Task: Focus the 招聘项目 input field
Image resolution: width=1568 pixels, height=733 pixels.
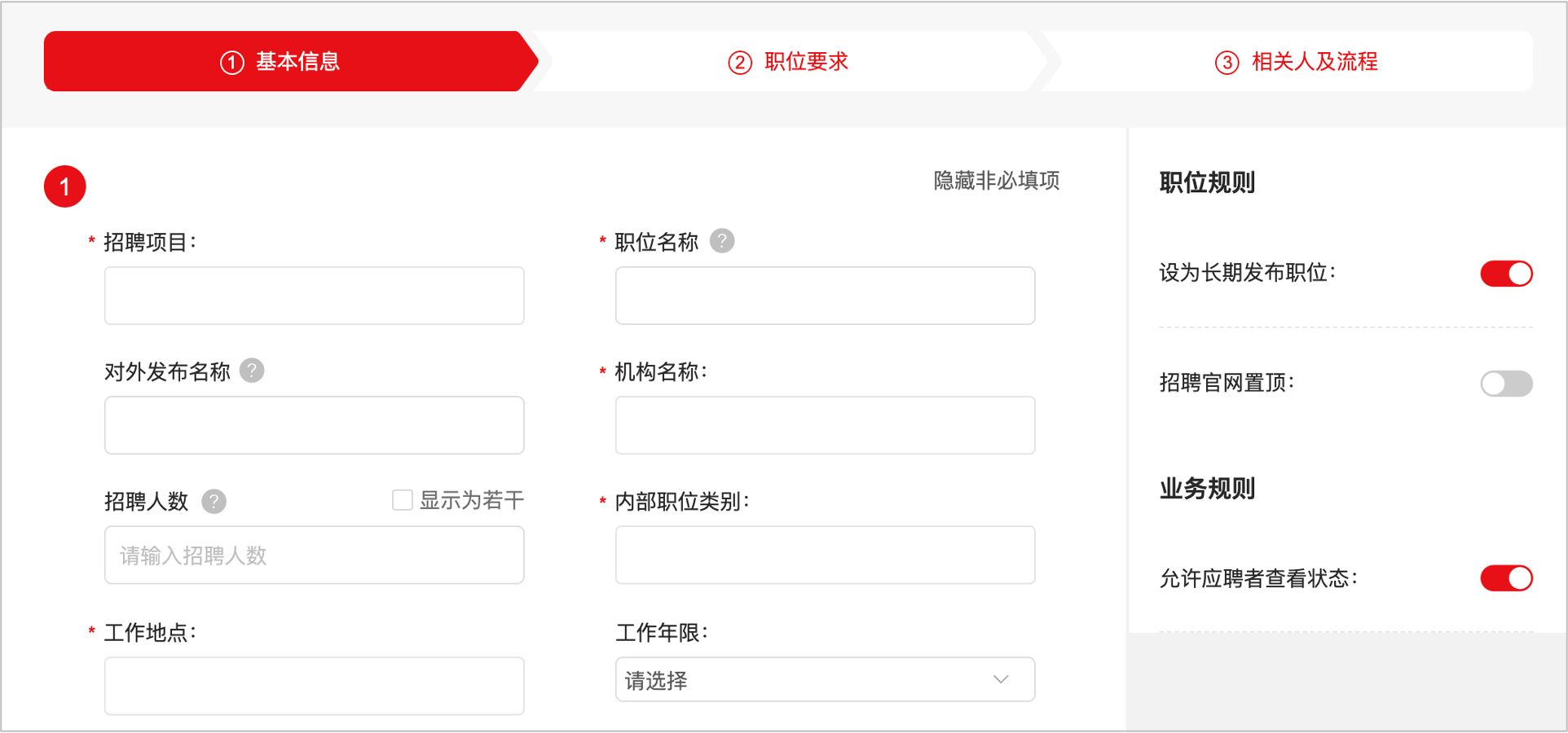Action: click(314, 296)
